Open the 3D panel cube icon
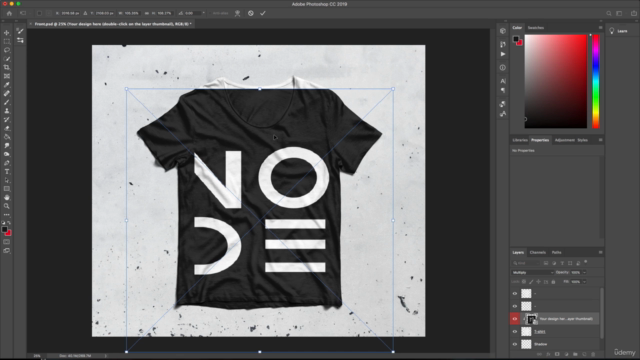The image size is (640, 360). [x=503, y=31]
